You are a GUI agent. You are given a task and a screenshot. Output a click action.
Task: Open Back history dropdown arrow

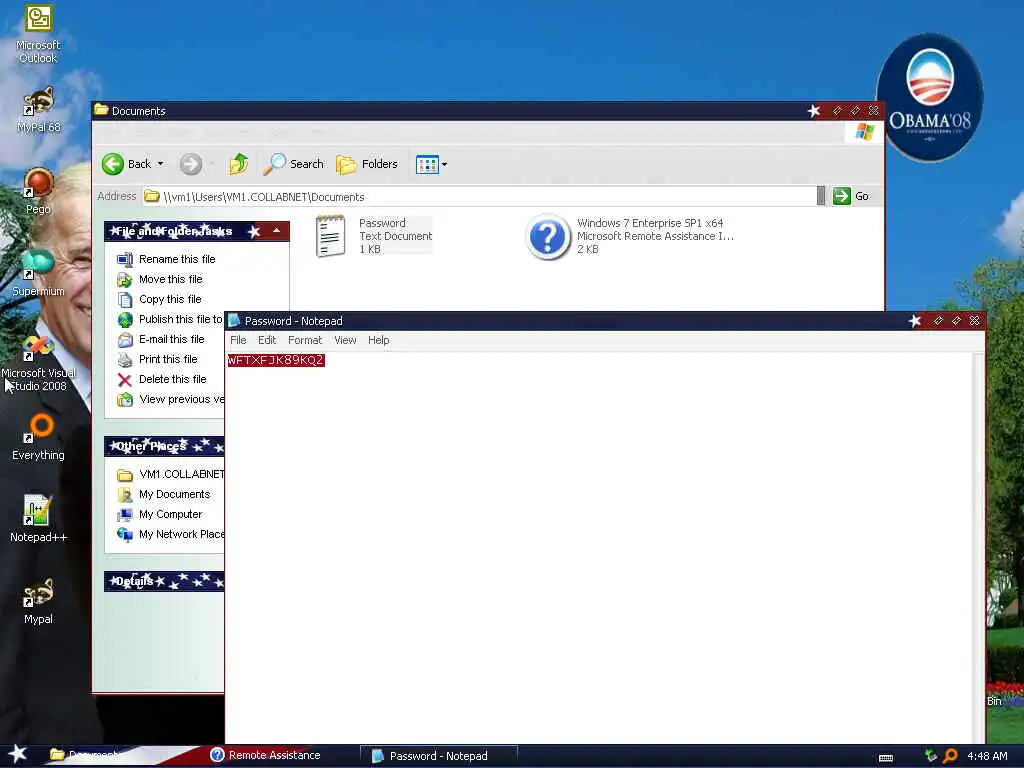161,164
